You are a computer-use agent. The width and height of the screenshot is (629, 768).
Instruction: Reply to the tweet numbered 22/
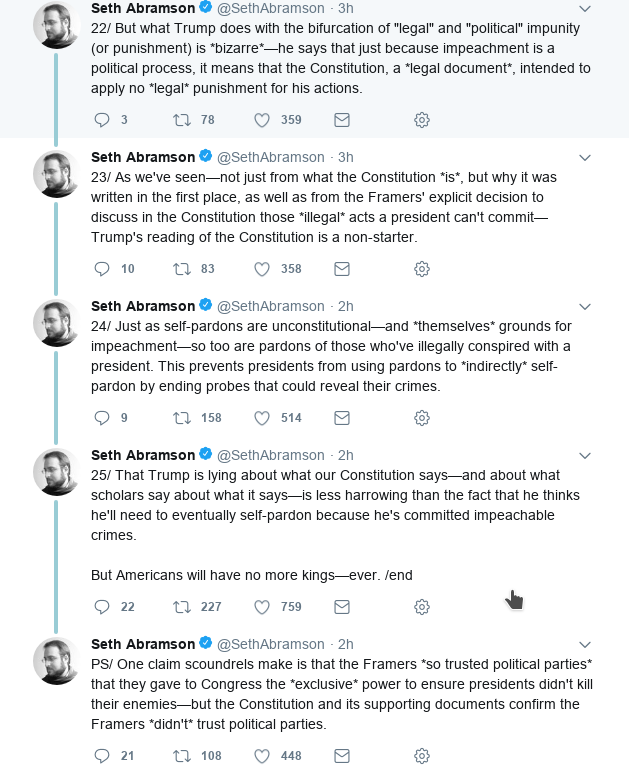(x=101, y=120)
